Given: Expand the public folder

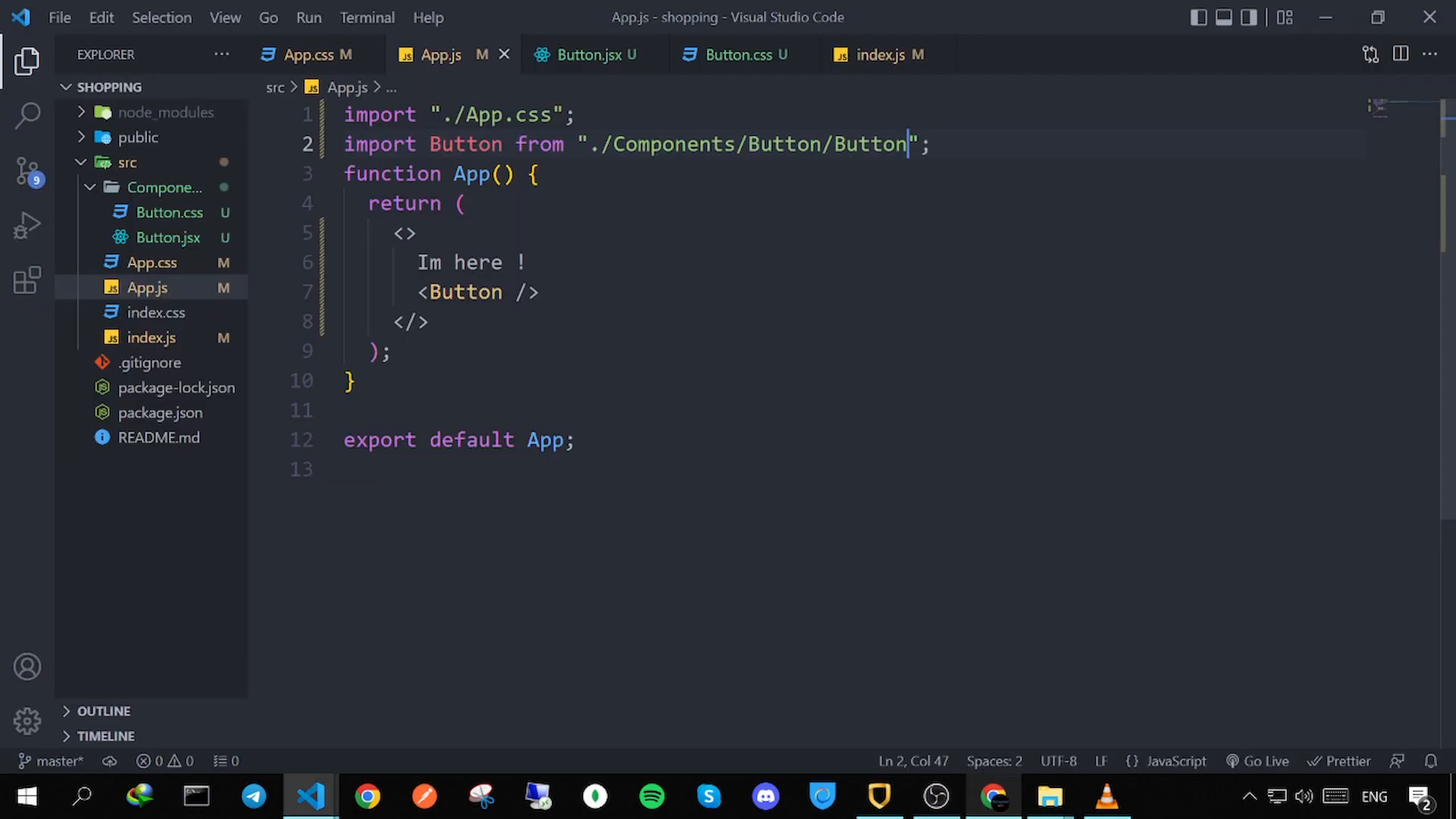Looking at the screenshot, I should pos(81,137).
